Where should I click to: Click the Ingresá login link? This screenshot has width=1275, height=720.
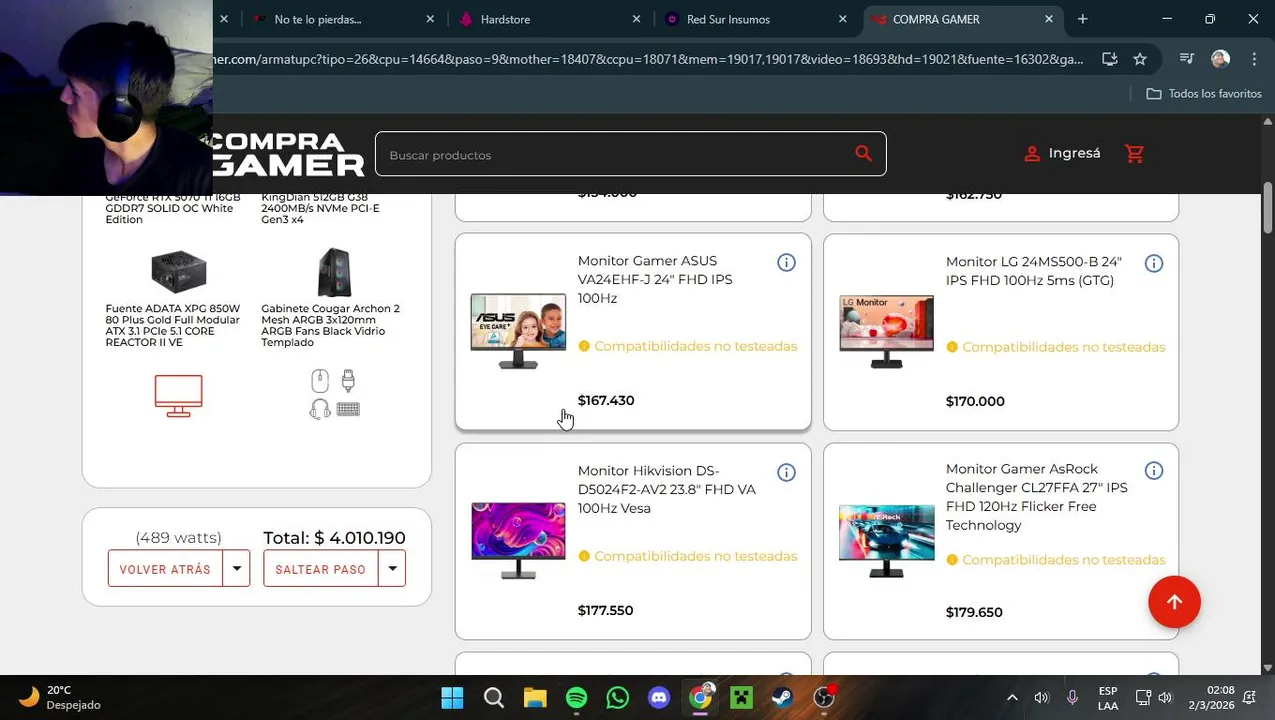1074,153
